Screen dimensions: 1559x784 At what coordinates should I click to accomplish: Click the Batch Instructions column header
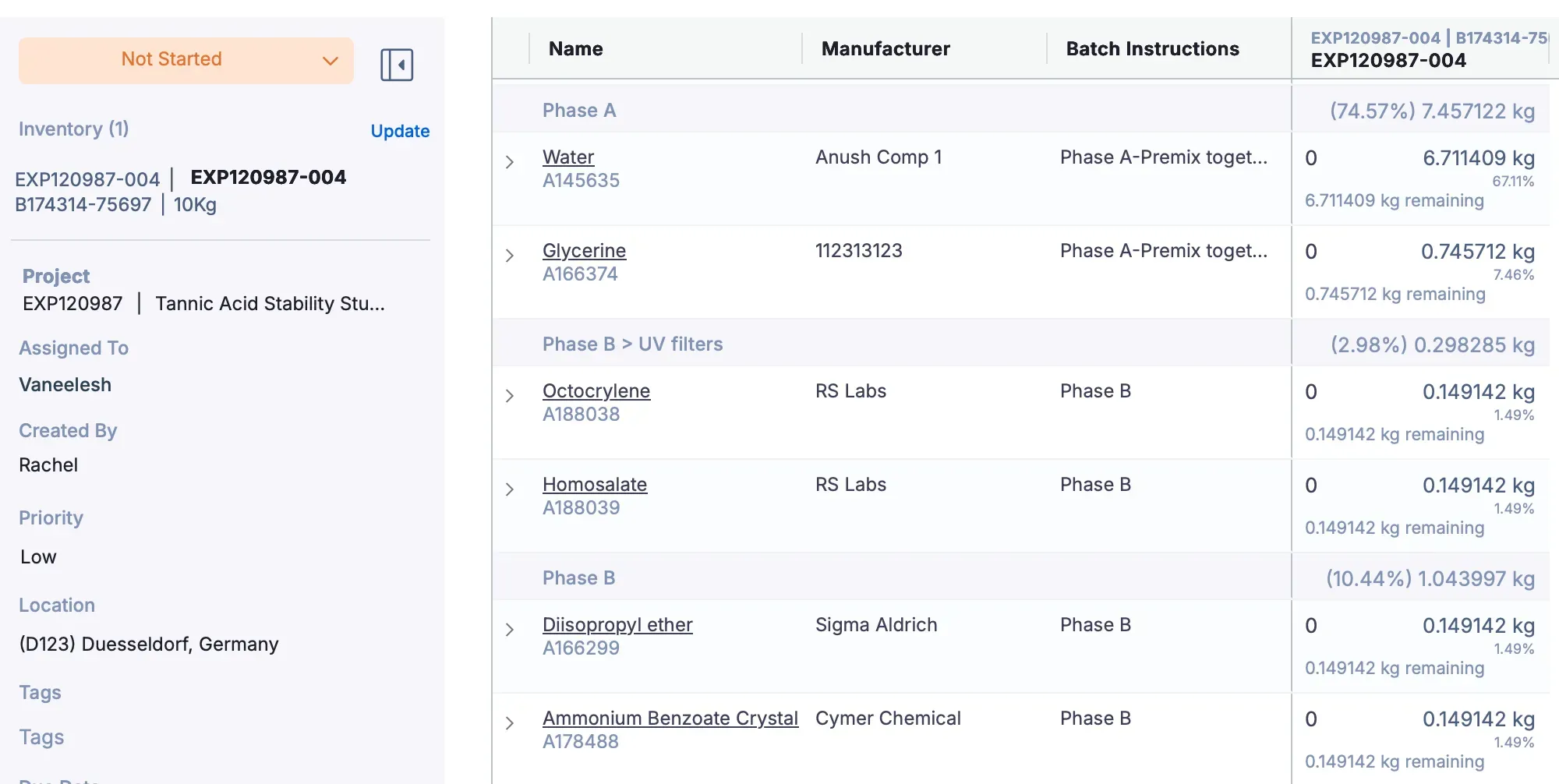pos(1152,49)
